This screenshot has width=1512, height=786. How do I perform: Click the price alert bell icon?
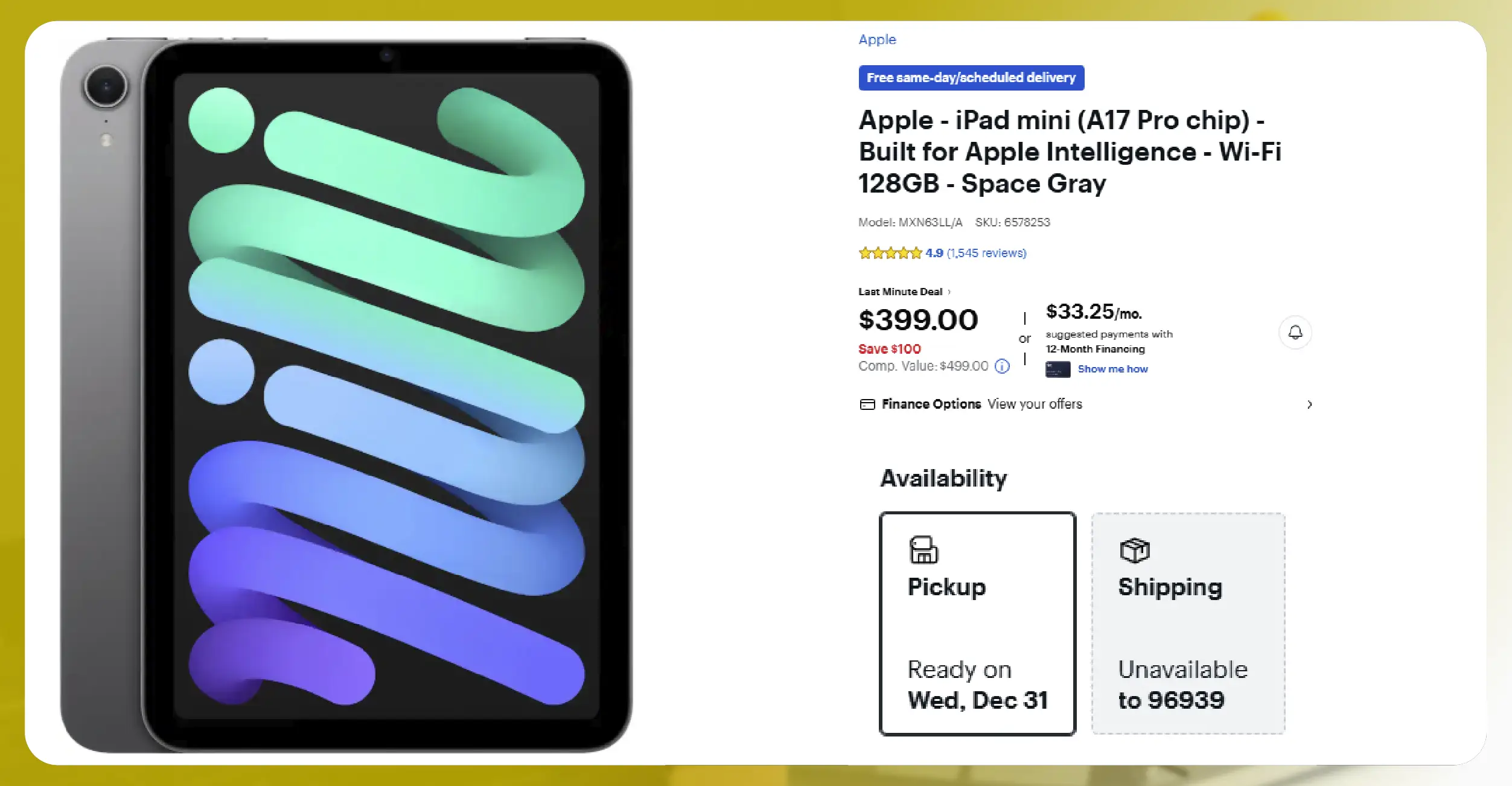[1295, 332]
